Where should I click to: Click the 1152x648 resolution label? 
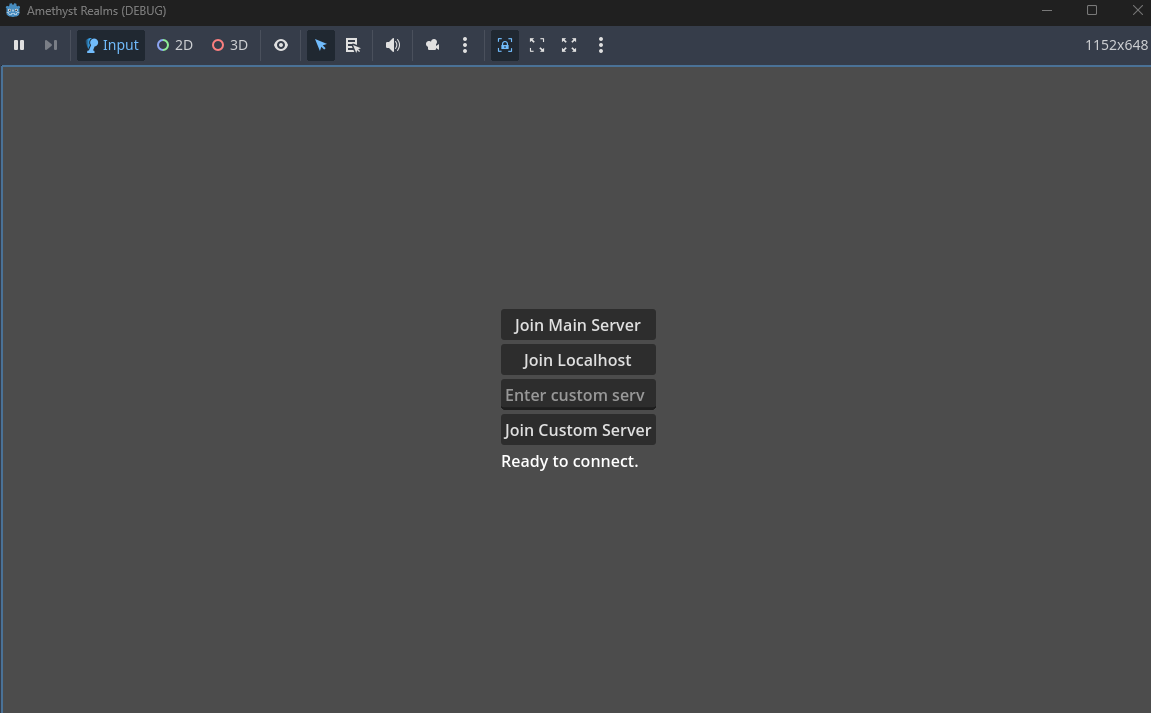click(x=1116, y=46)
